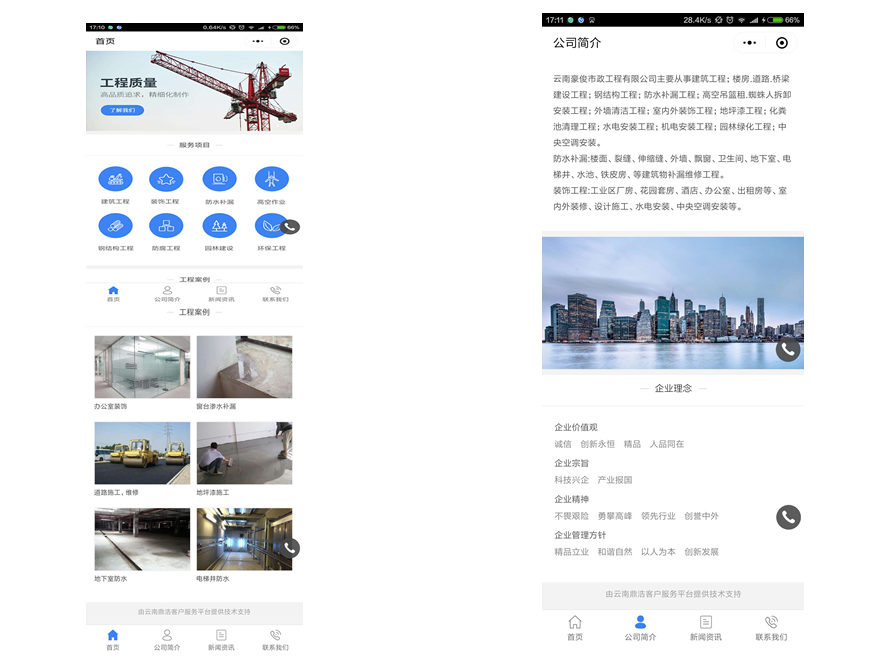888x666 pixels.
Task: Tap the 防水补漏 service icon
Action: pyautogui.click(x=219, y=180)
